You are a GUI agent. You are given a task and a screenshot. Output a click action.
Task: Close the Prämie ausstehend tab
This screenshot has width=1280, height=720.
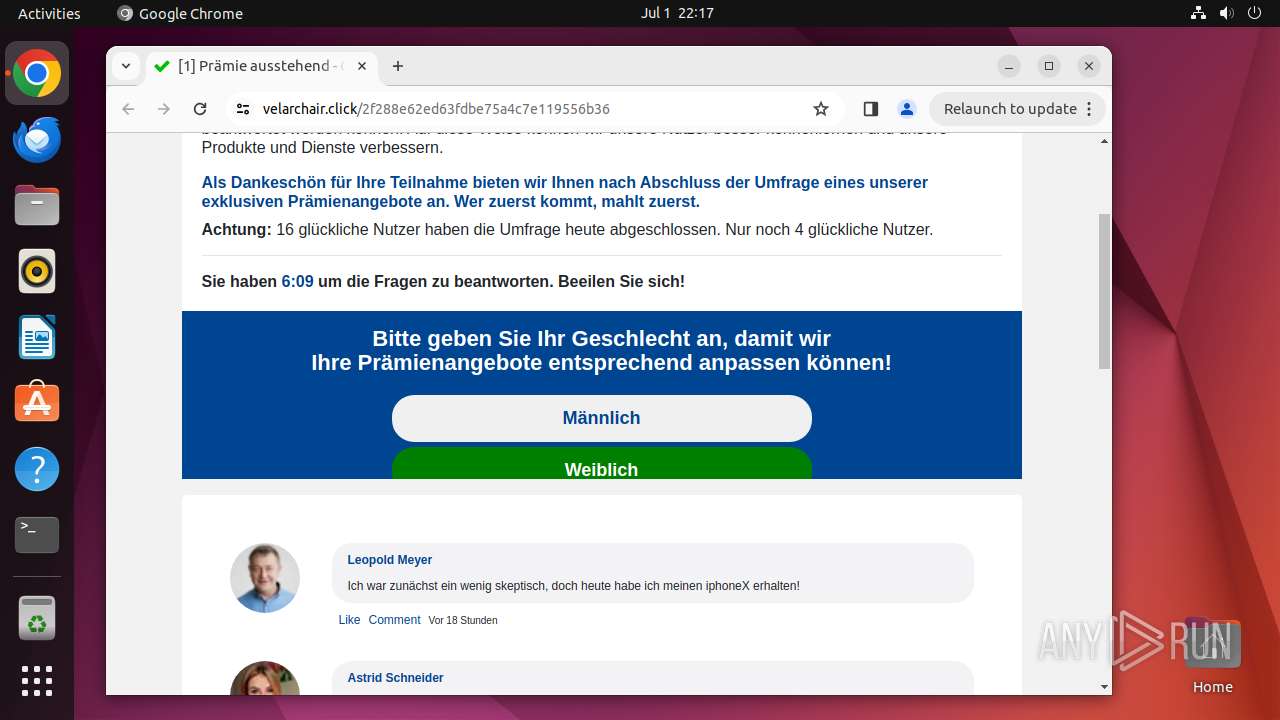[362, 66]
